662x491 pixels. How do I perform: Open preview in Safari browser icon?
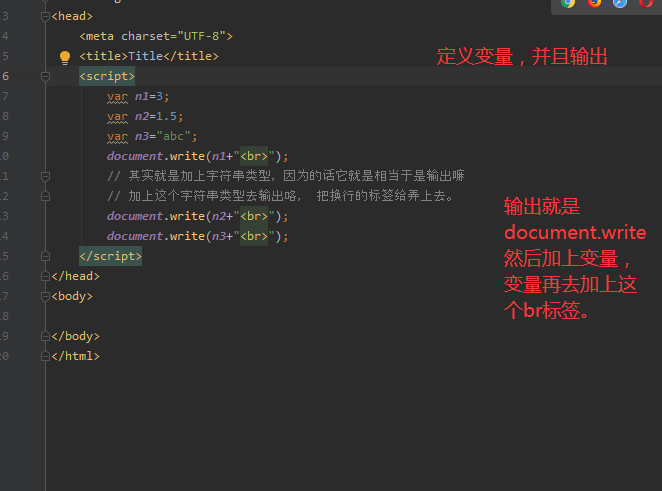click(620, 3)
